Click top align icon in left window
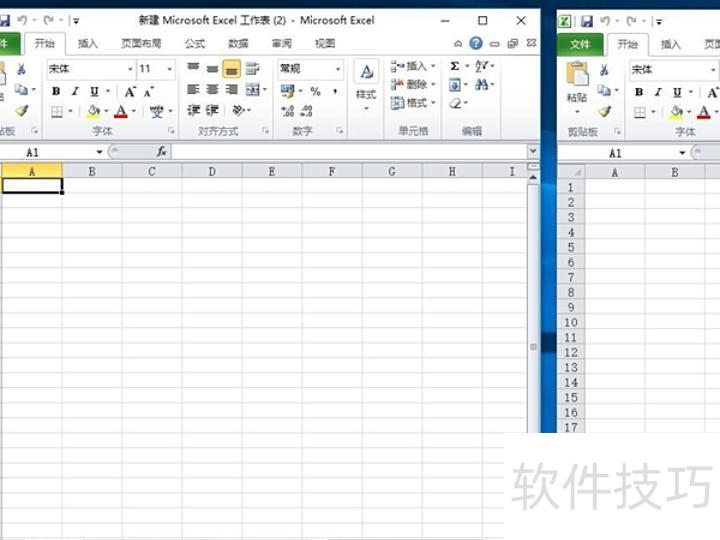 coord(193,68)
